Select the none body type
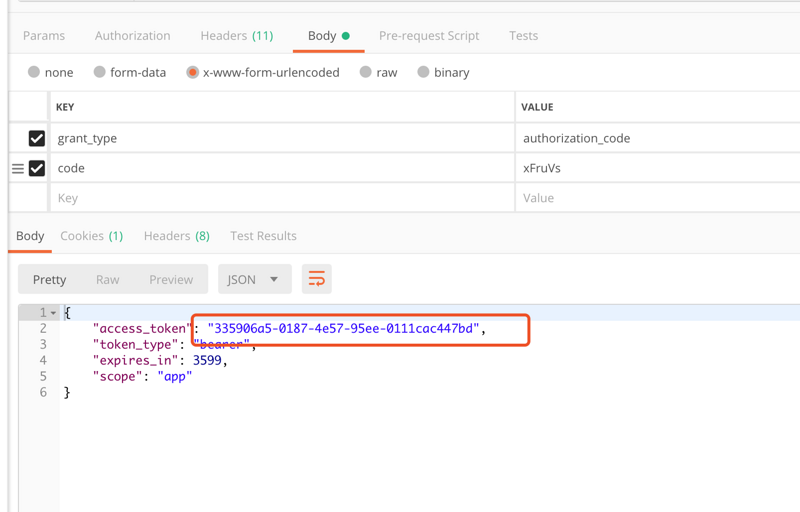The height and width of the screenshot is (512, 800). click(51, 72)
